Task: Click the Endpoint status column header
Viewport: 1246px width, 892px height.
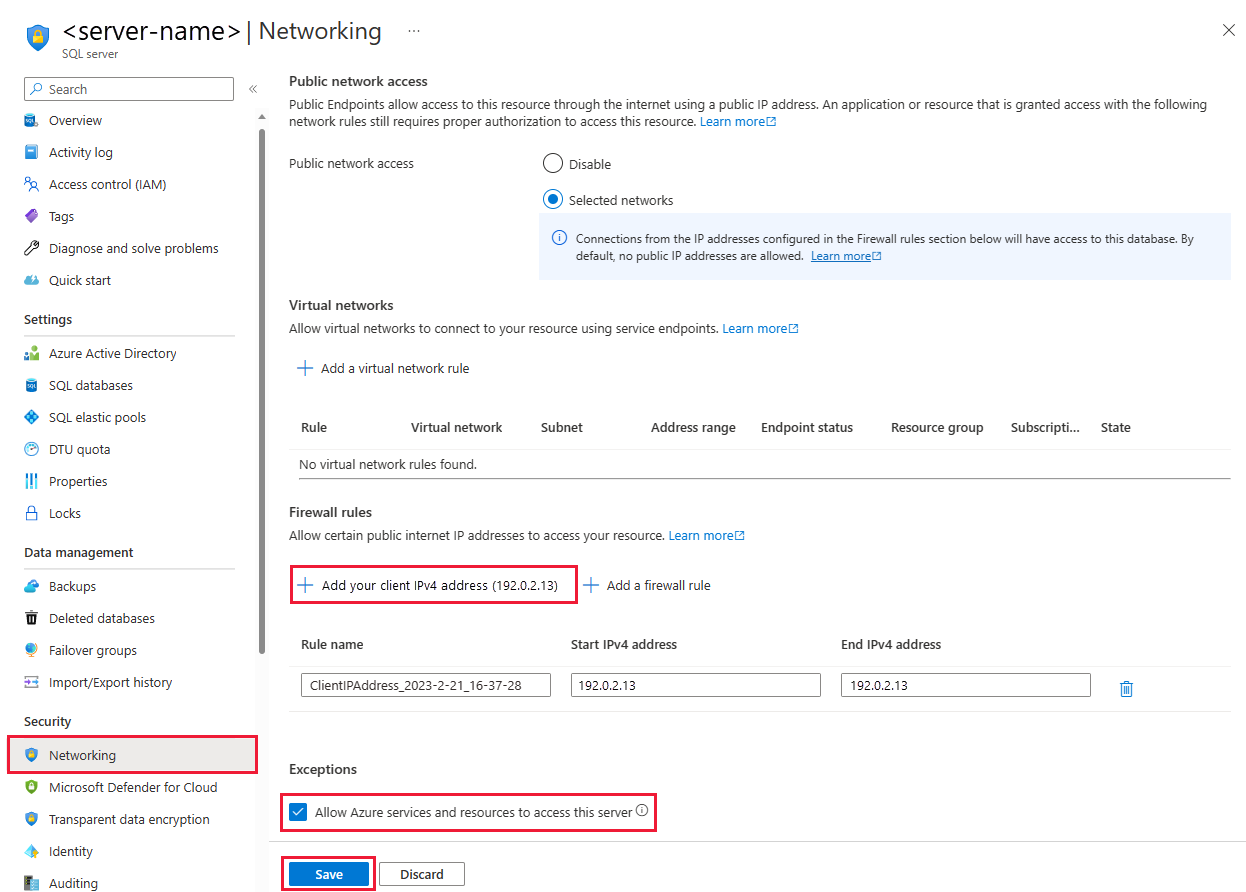Action: click(807, 427)
